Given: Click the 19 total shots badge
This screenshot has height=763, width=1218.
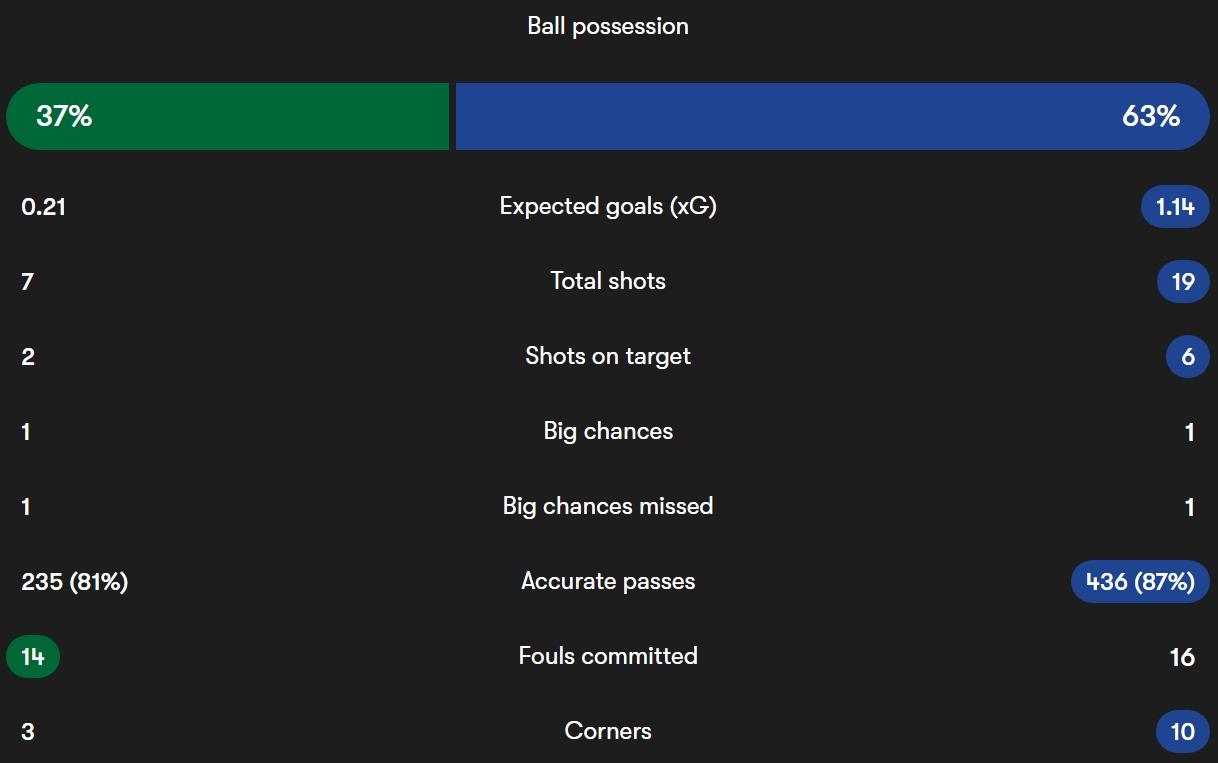Looking at the screenshot, I should coord(1183,282).
